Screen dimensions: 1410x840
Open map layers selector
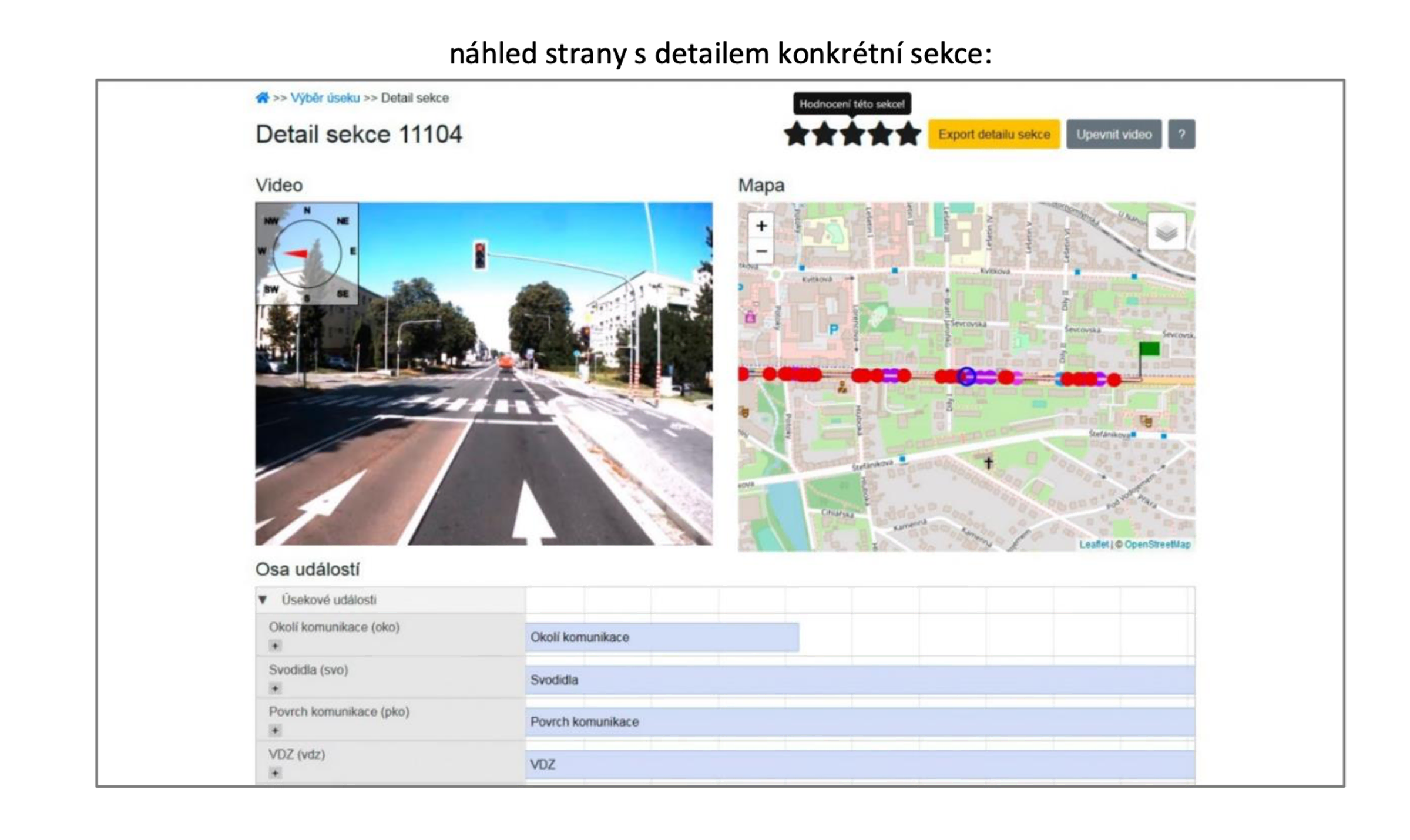pos(1166,232)
